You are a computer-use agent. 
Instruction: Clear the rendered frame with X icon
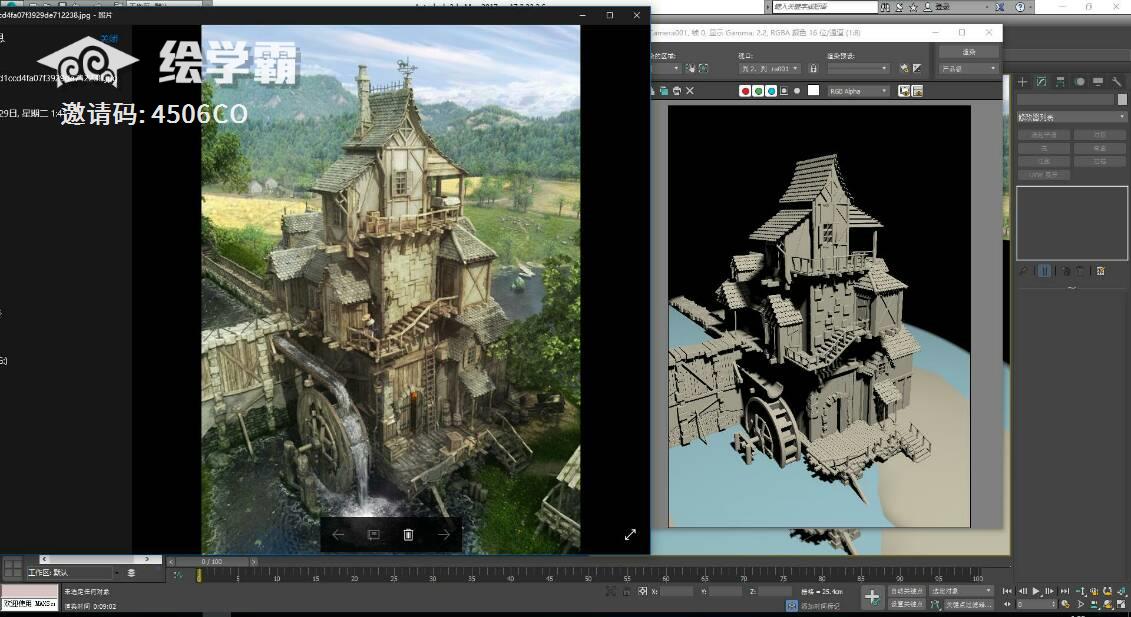pyautogui.click(x=690, y=91)
